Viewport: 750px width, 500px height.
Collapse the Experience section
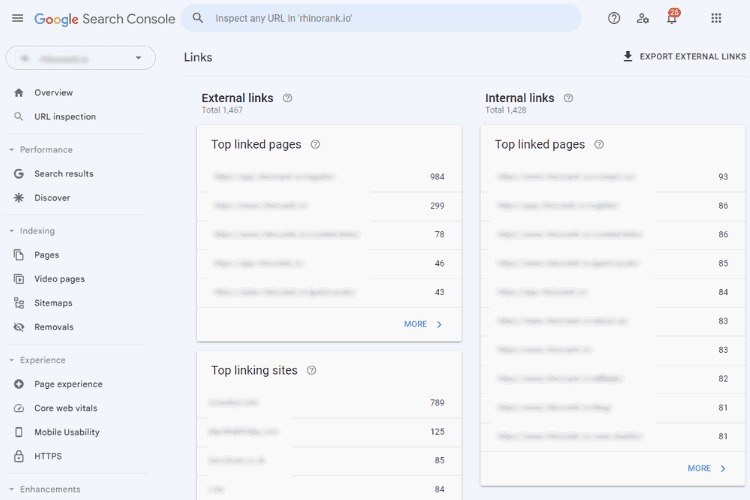[x=11, y=360]
